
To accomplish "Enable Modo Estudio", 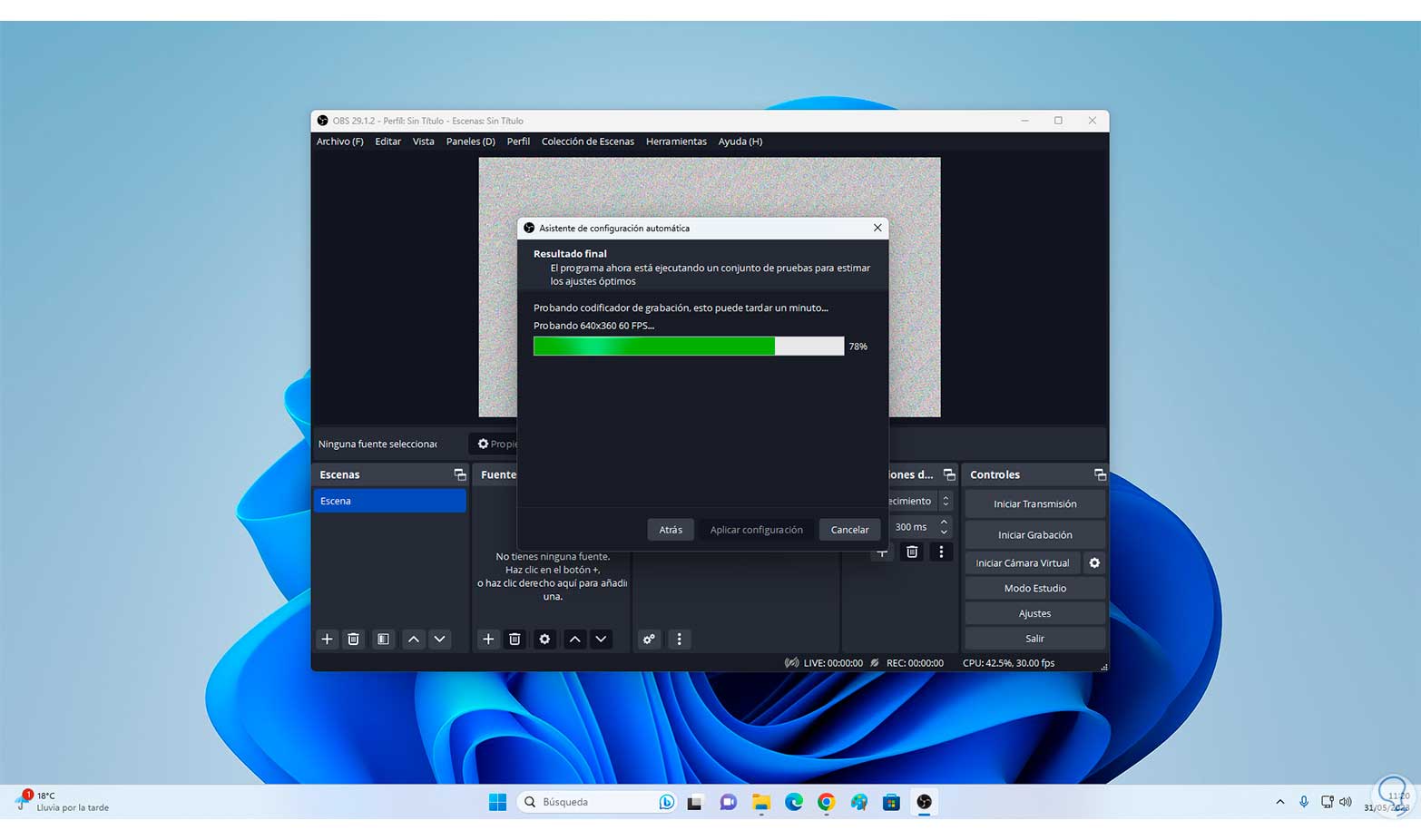I will 1034,589.
